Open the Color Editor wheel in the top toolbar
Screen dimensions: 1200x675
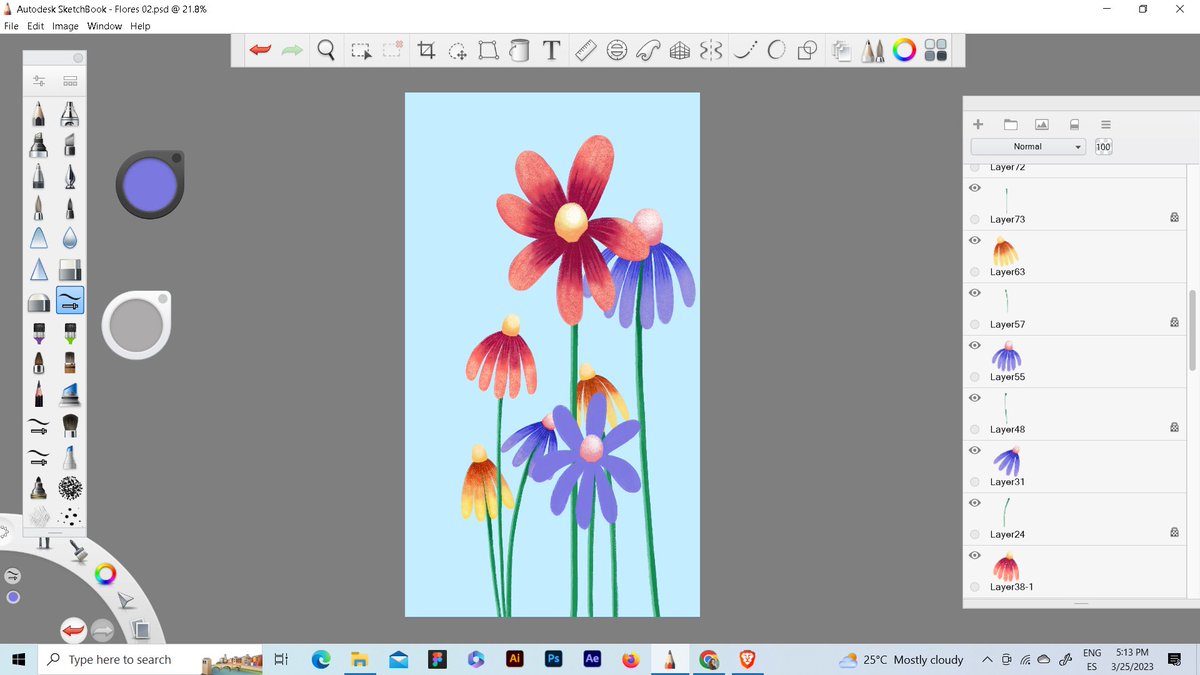pos(904,50)
